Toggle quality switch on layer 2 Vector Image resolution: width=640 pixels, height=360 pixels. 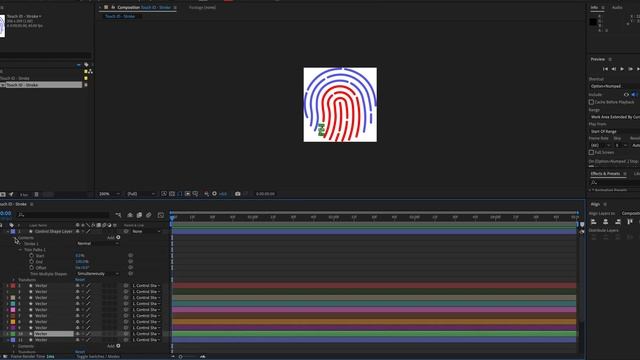pos(88,286)
